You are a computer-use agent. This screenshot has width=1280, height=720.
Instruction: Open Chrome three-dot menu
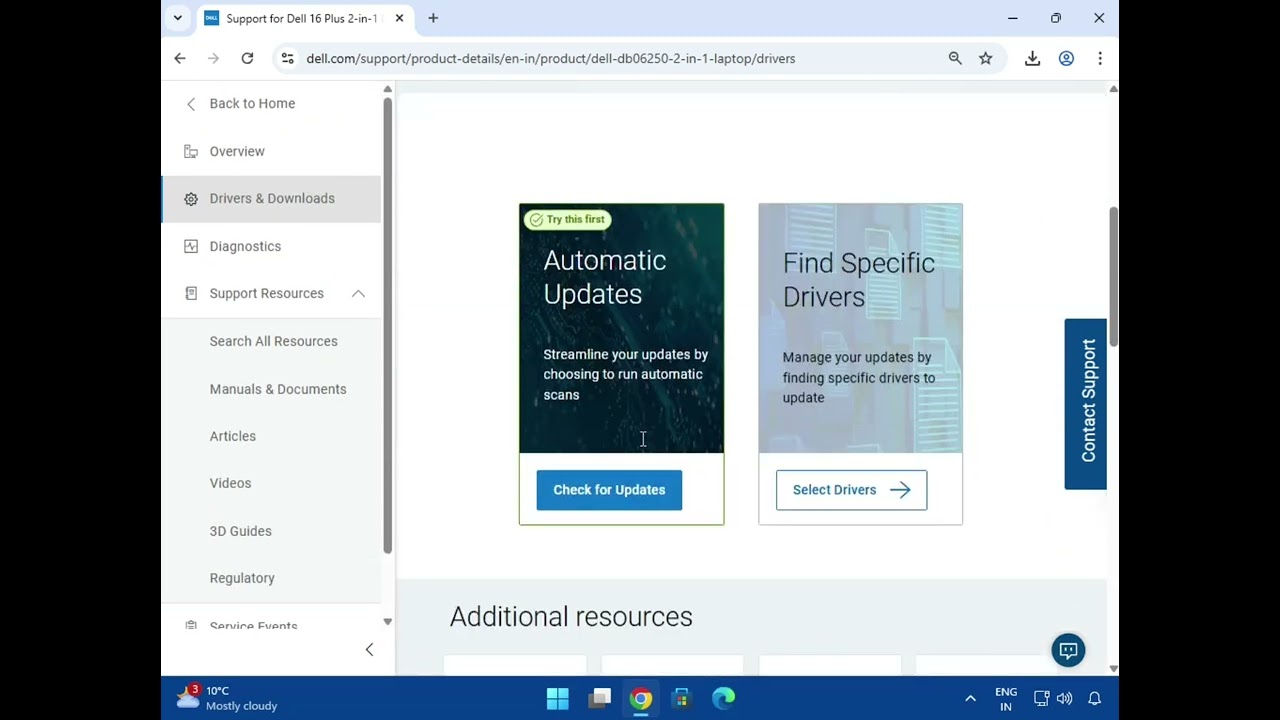(x=1100, y=58)
